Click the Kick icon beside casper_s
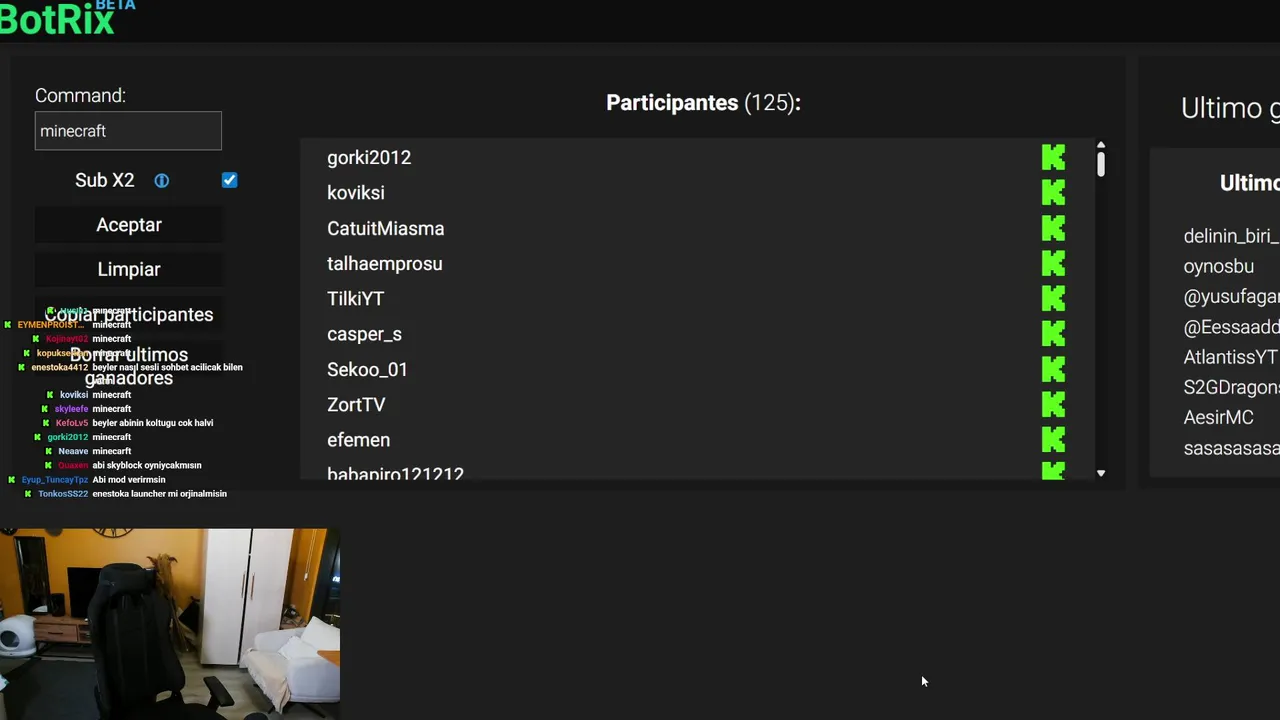The width and height of the screenshot is (1280, 720). click(x=1053, y=334)
